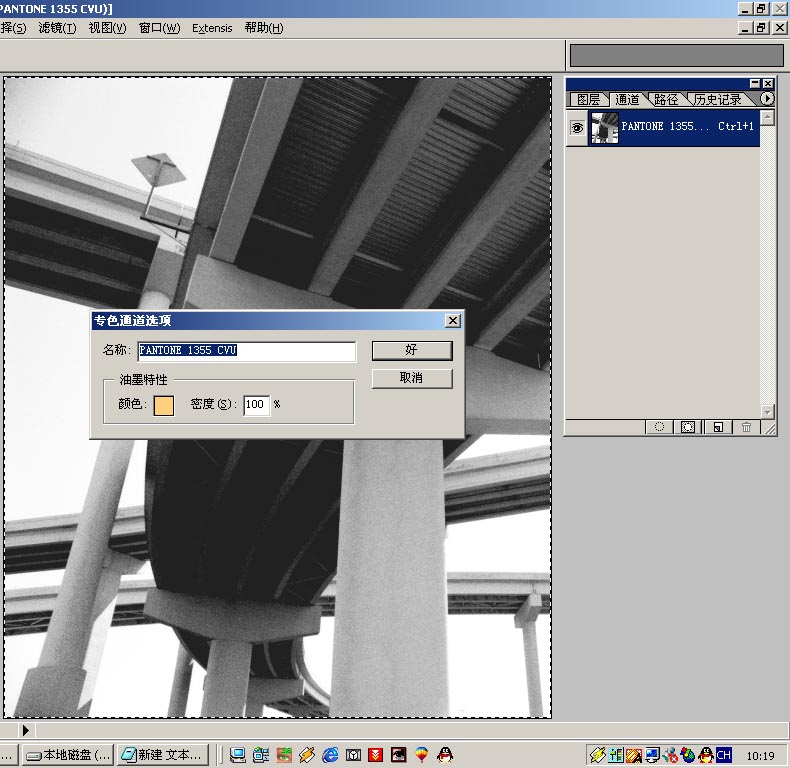Viewport: 790px width, 768px height.
Task: Restore the document window inner restore button
Action: pyautogui.click(x=761, y=28)
